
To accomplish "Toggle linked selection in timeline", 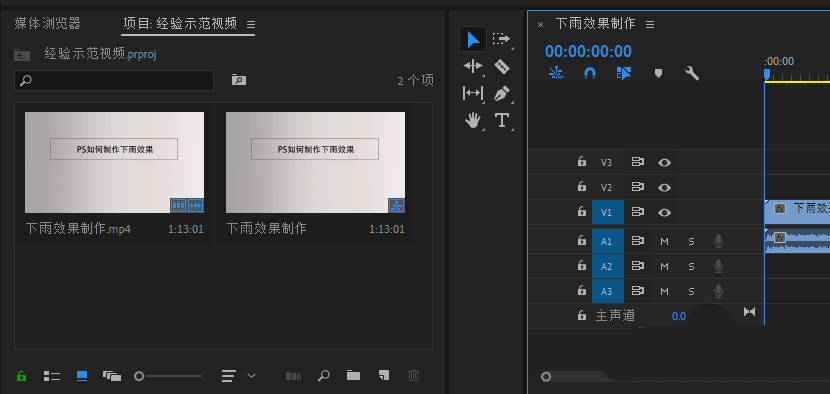I will [x=624, y=73].
